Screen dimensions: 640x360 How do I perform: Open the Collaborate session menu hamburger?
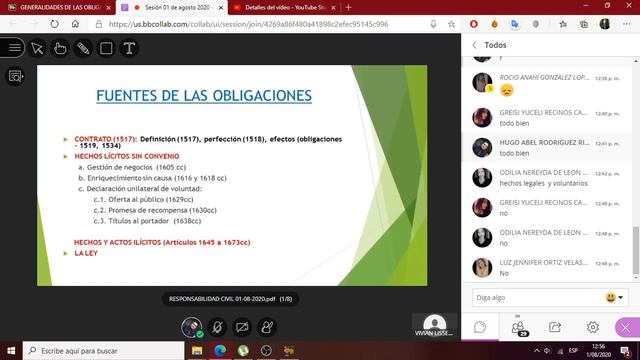point(15,48)
